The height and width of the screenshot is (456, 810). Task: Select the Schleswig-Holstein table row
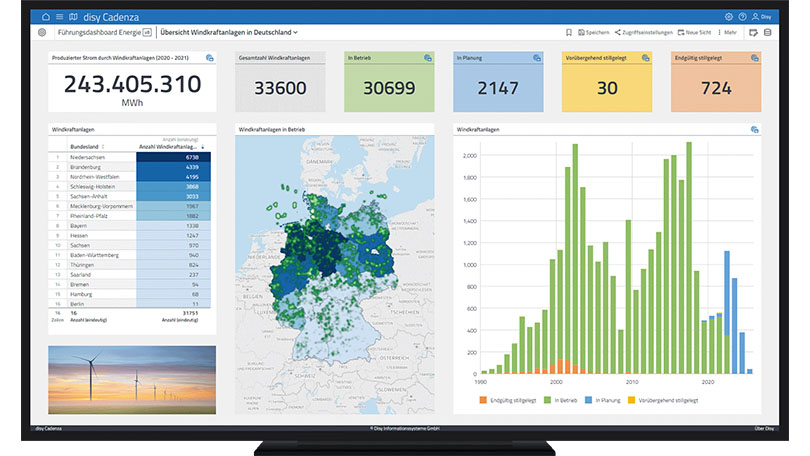point(130,186)
